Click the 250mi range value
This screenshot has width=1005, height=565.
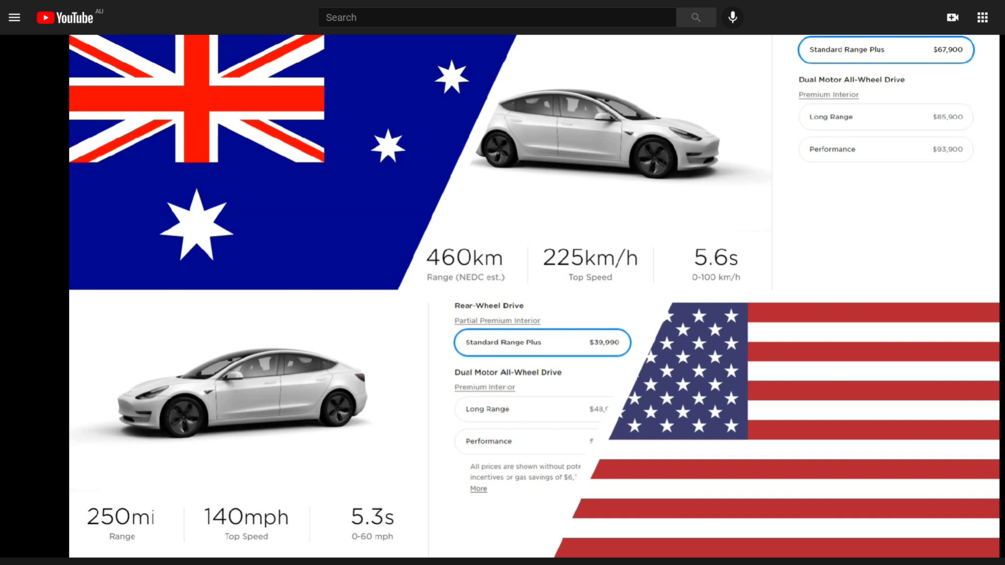[120, 516]
